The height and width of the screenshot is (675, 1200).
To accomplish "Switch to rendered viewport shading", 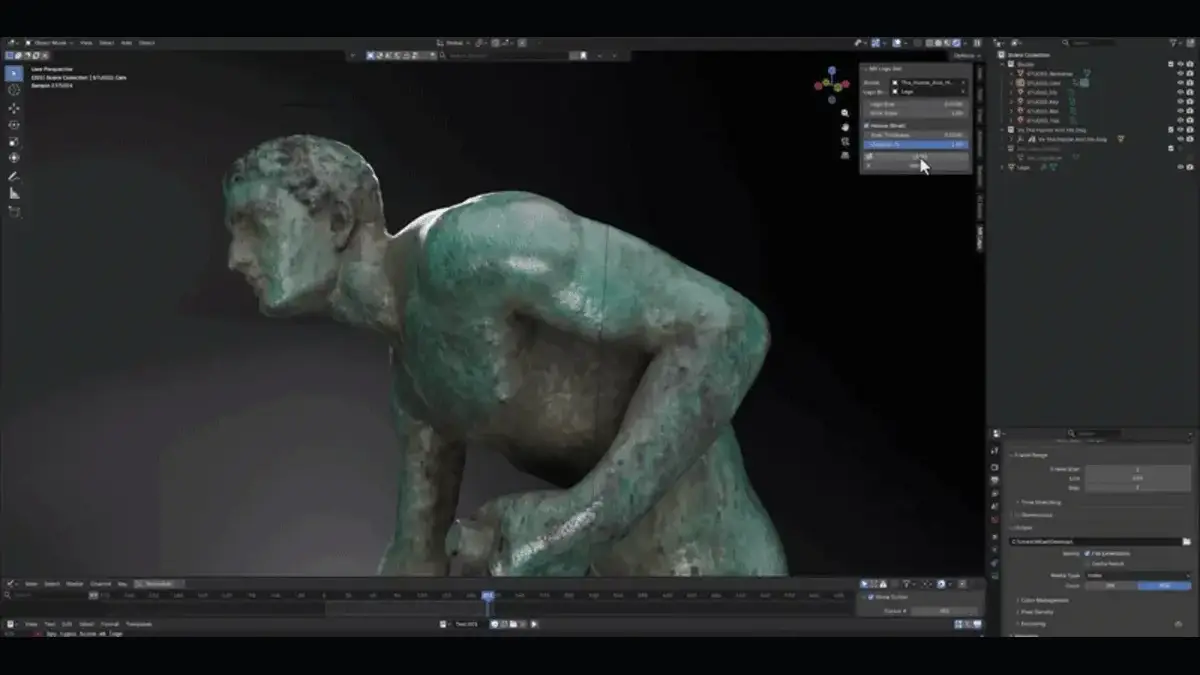I will 959,43.
